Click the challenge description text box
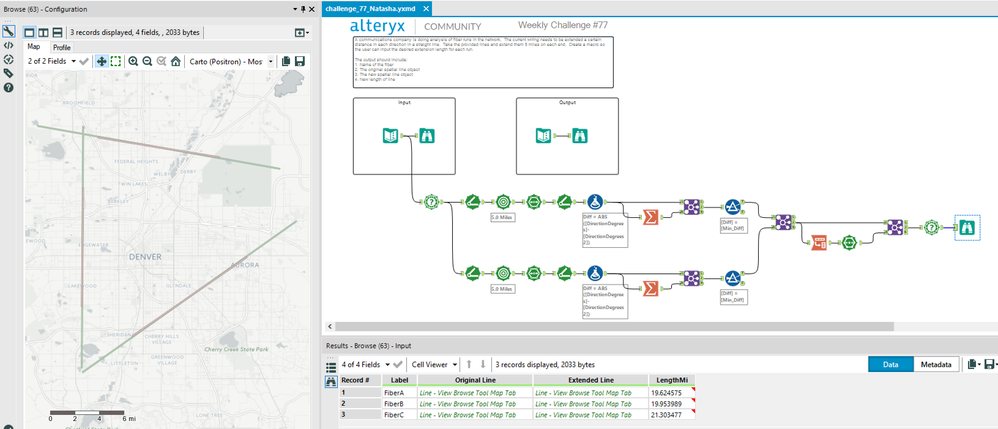This screenshot has height=429, width=998. 483,62
